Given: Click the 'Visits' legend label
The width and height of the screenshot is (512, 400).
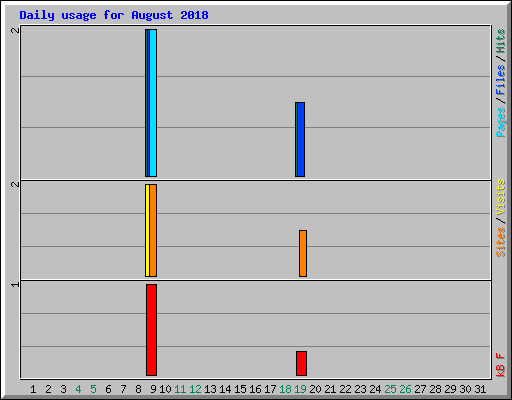Looking at the screenshot, I should pos(500,198).
